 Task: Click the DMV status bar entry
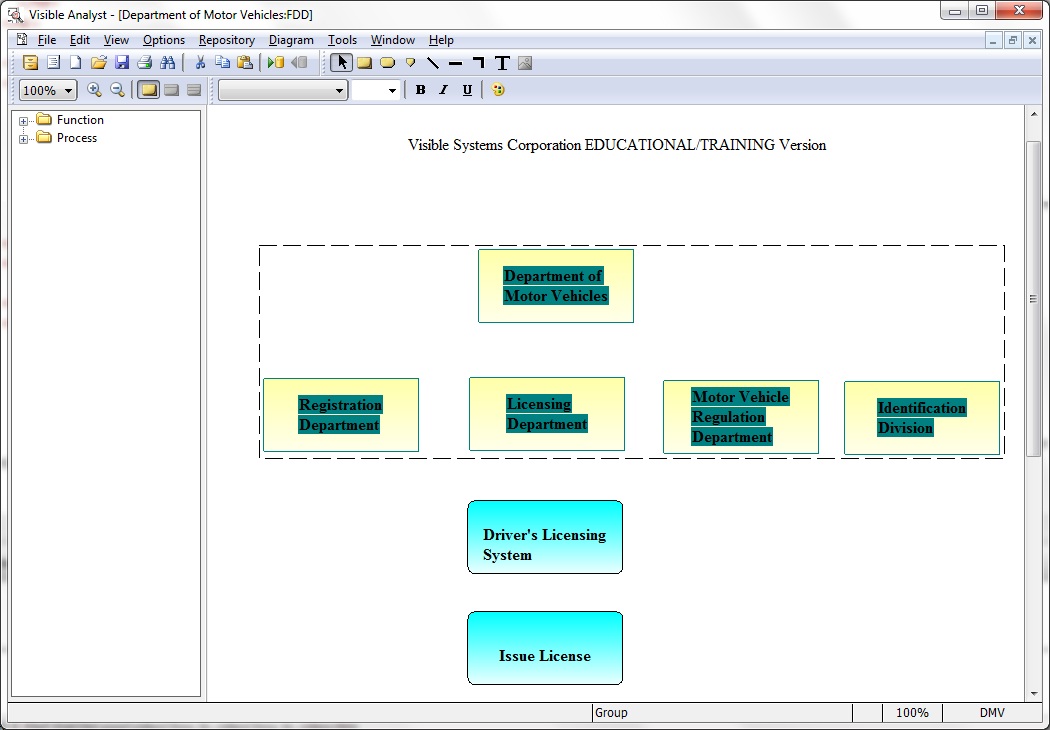point(992,713)
